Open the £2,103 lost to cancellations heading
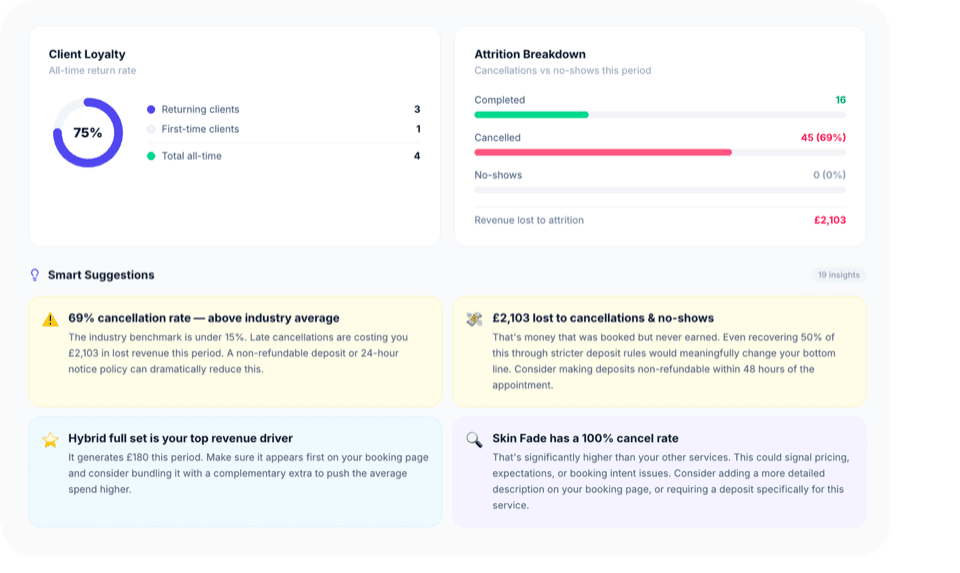Viewport: 960px width, 573px height. (603, 318)
